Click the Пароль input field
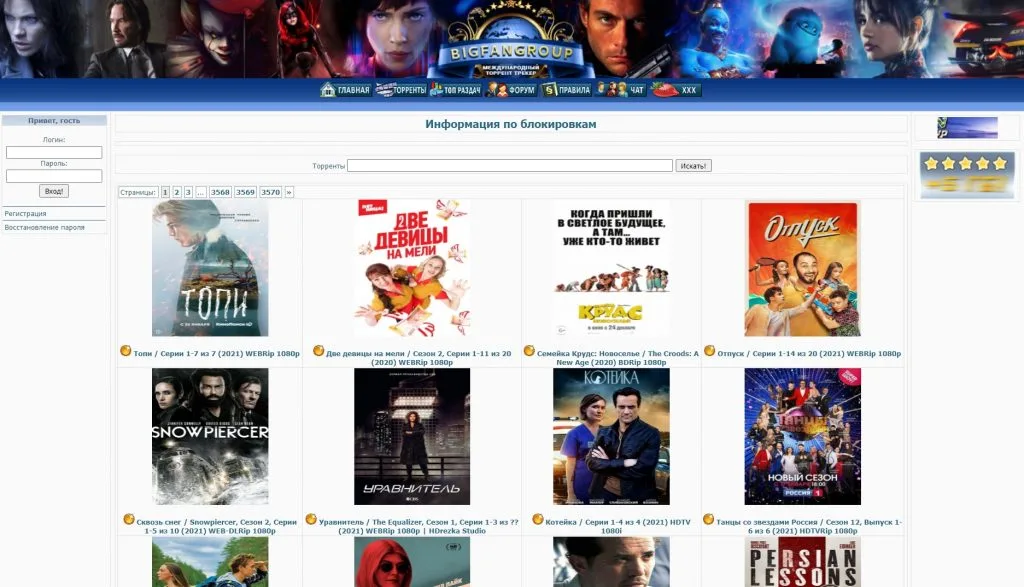 (54, 176)
